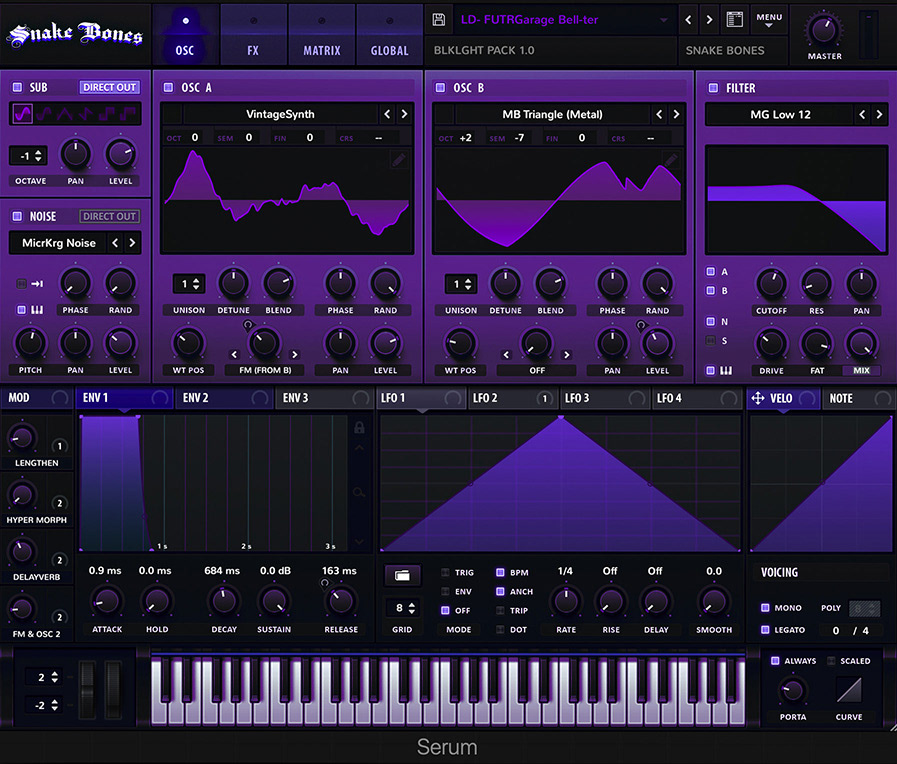Viewport: 897px width, 764px height.
Task: Click the VELO move arrows icon
Action: [757, 399]
